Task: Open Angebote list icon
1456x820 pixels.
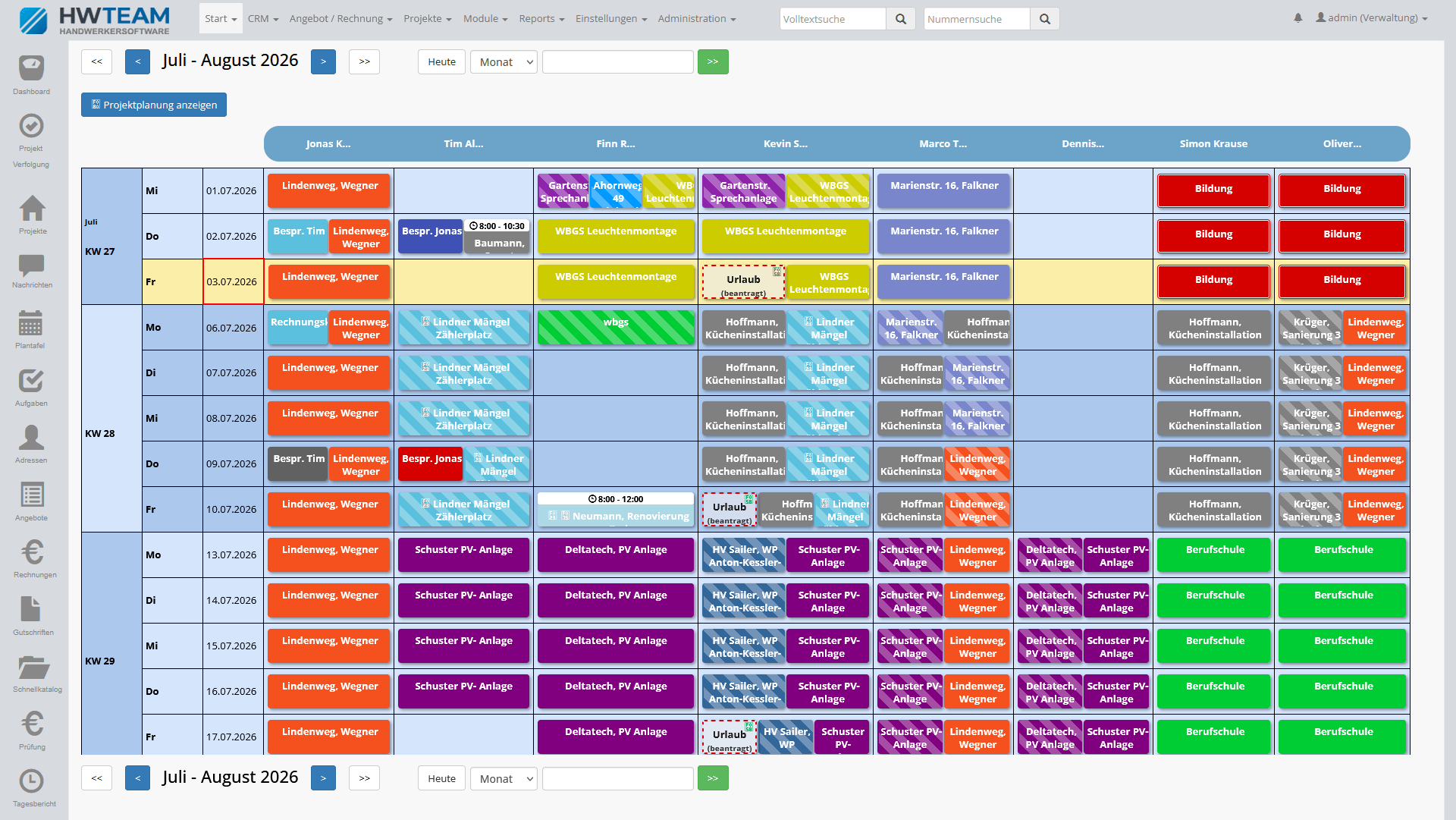Action: point(32,495)
